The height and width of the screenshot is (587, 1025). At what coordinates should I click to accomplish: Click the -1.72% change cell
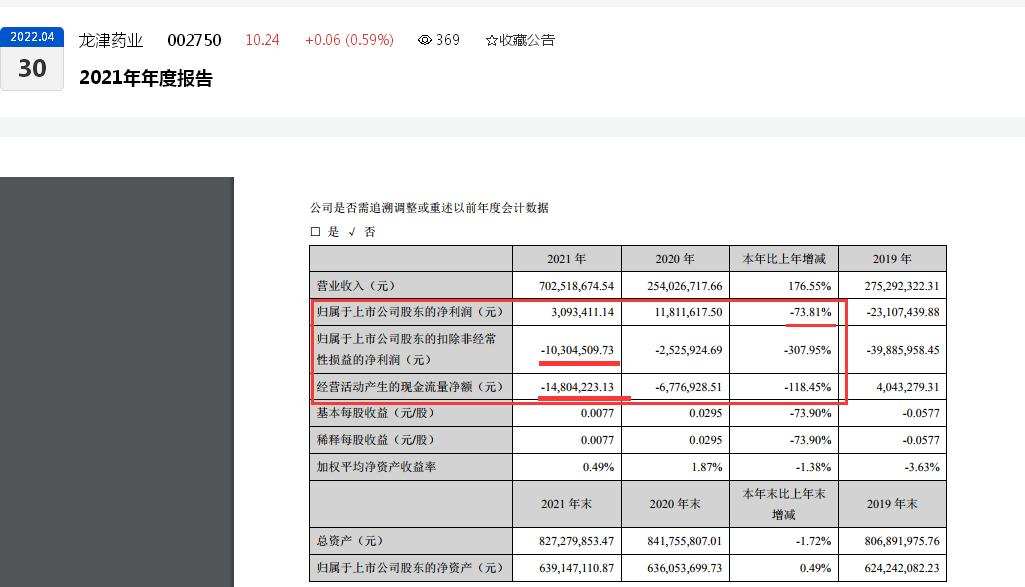tap(813, 541)
